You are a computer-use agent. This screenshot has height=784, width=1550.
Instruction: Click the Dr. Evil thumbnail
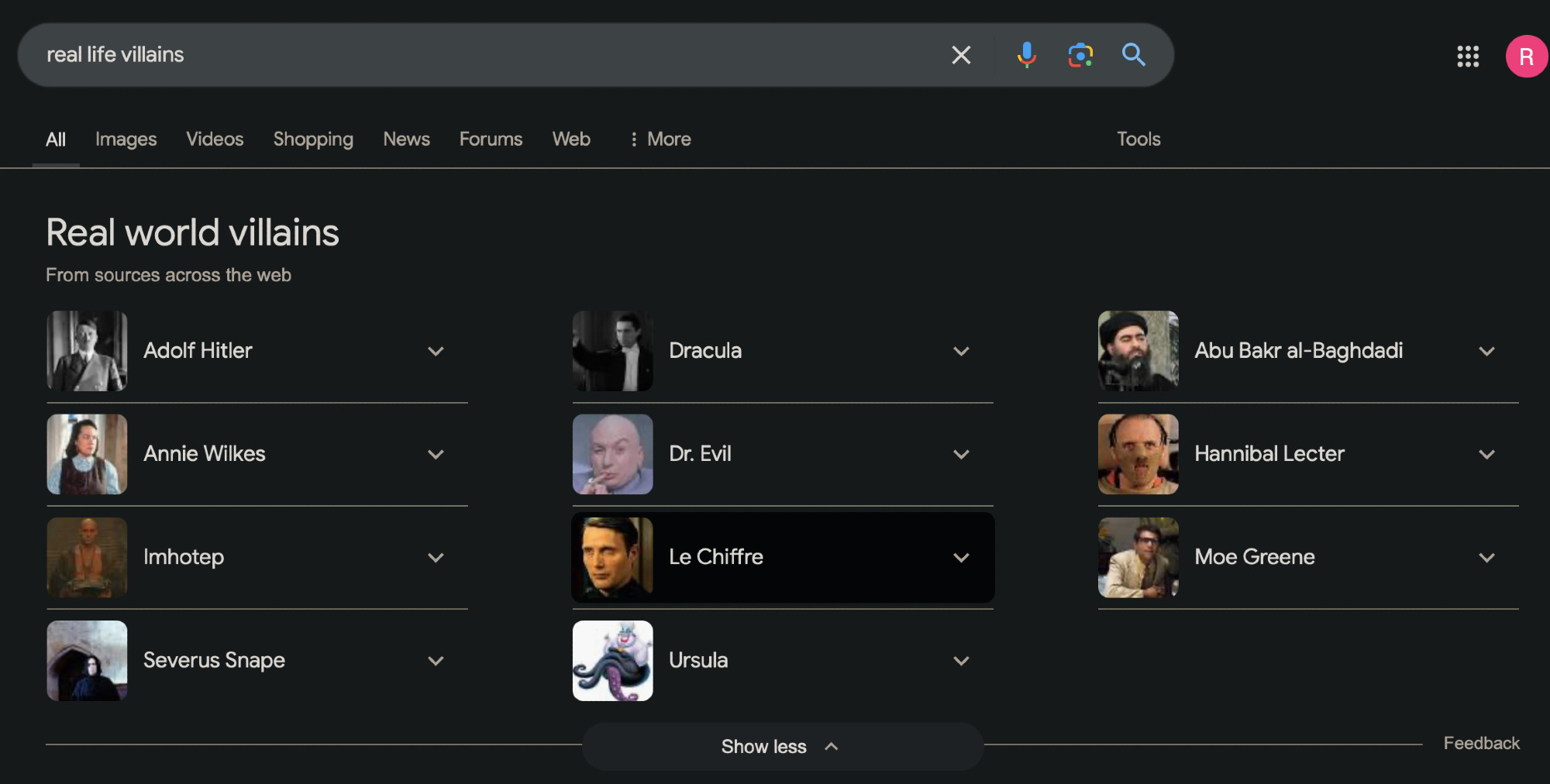point(612,454)
